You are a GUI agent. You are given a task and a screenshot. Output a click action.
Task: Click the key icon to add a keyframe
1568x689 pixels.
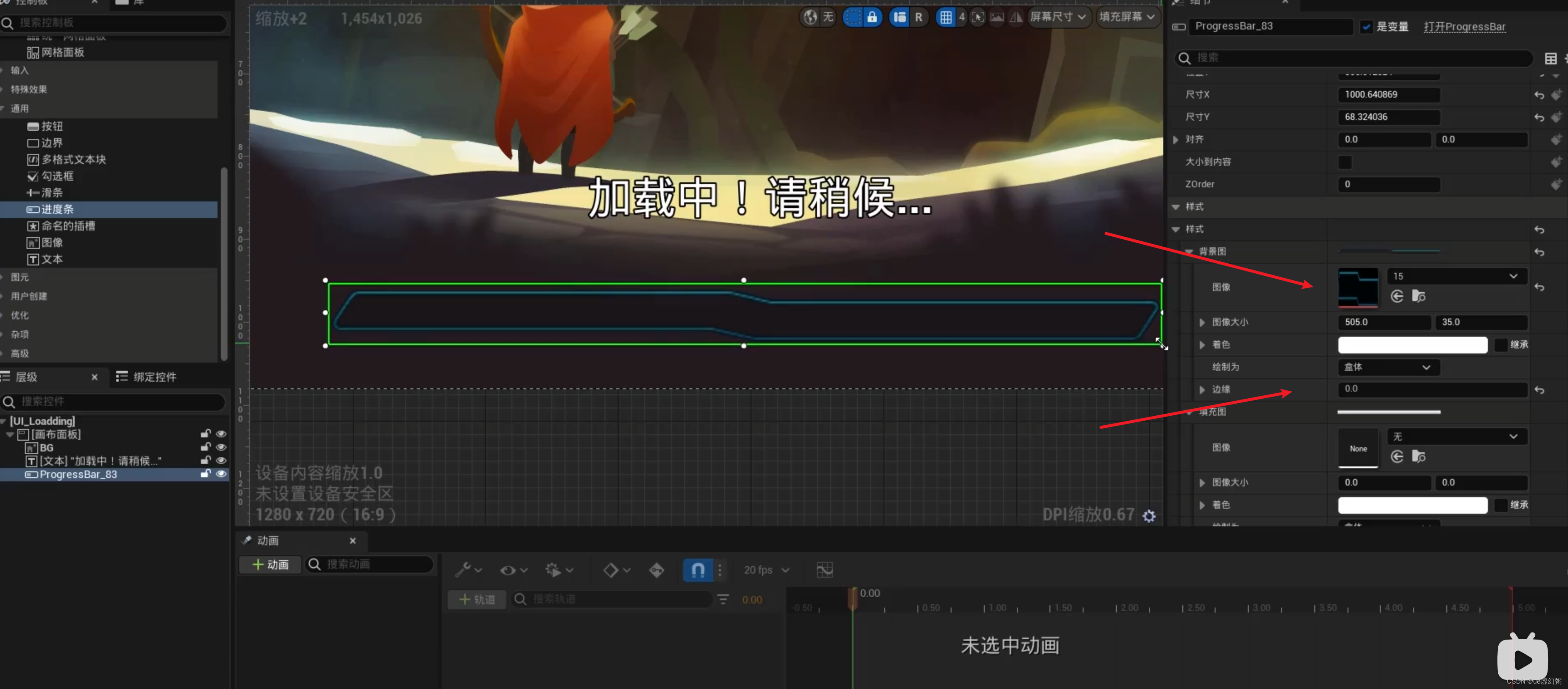pos(656,570)
